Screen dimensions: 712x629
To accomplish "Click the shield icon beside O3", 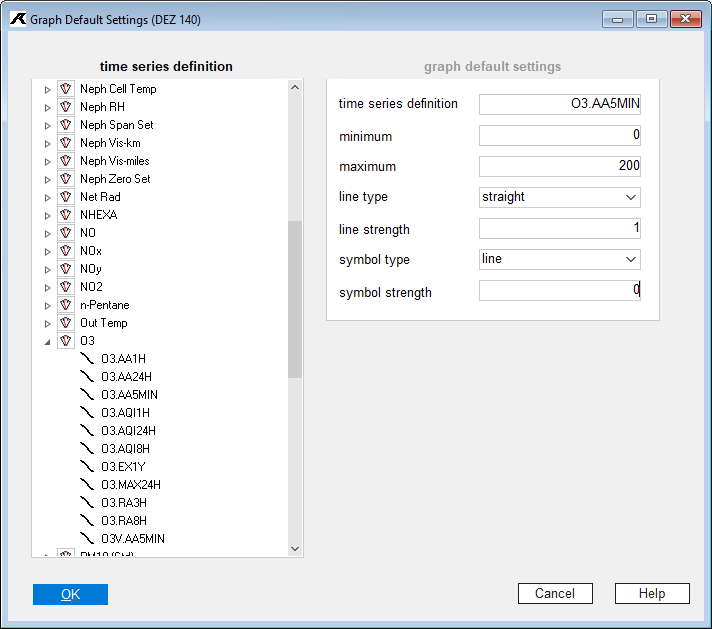I will pos(66,341).
